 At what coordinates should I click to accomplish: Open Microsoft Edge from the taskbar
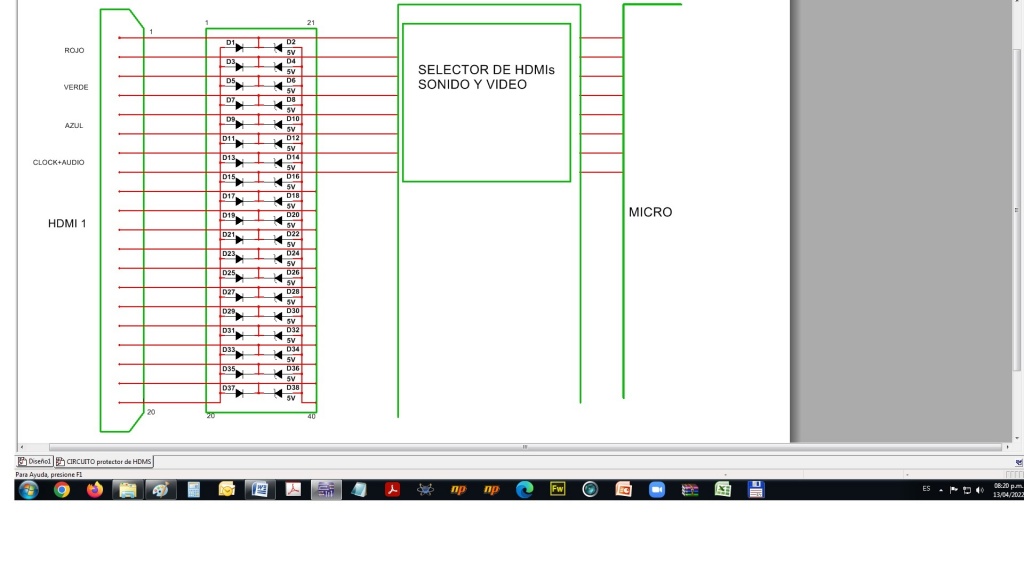click(x=524, y=490)
